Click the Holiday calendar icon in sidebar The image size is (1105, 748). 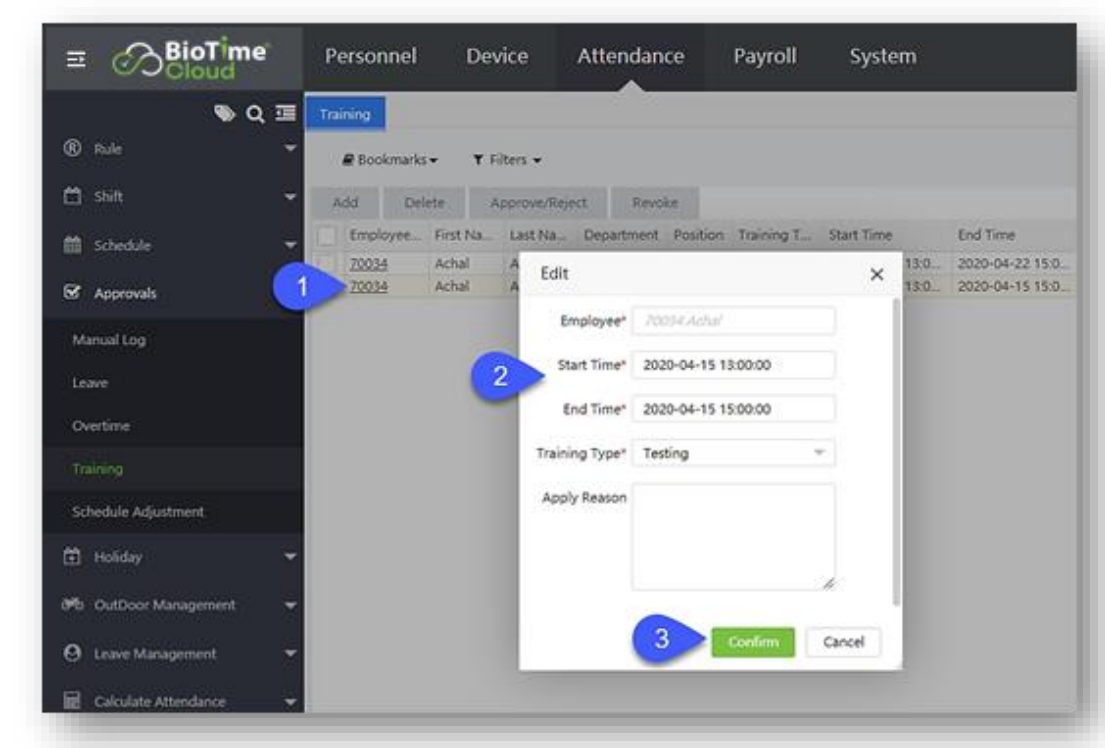pos(62,557)
